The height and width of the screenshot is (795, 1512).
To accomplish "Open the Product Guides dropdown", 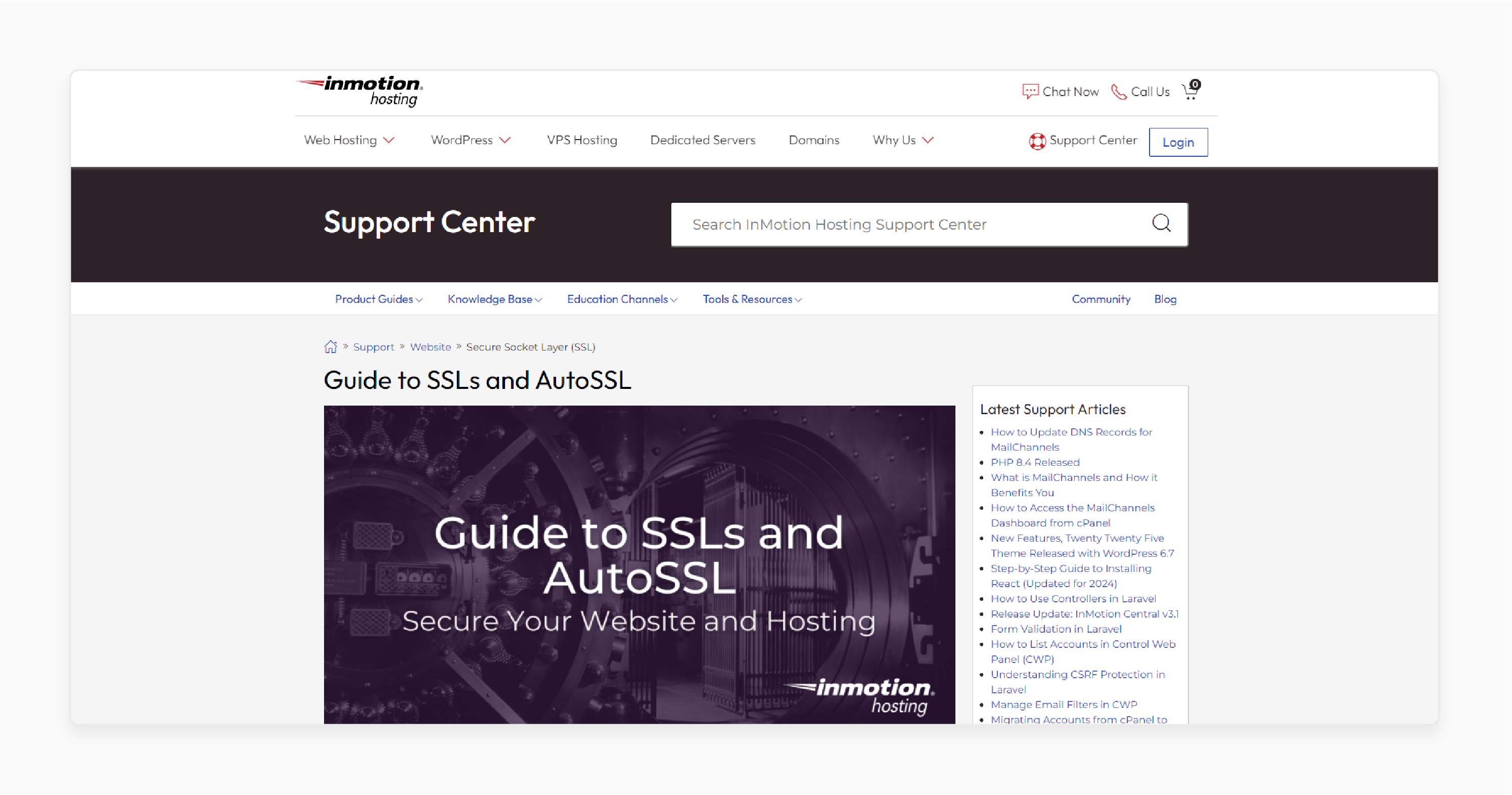I will point(379,299).
